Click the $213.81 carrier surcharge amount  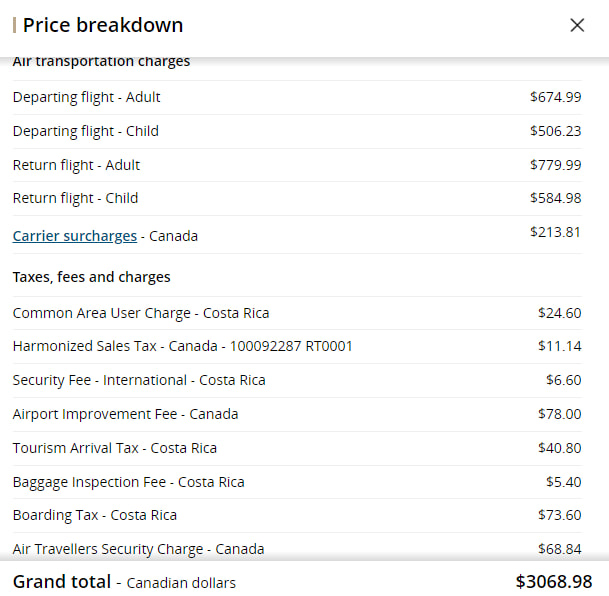pyautogui.click(x=555, y=232)
